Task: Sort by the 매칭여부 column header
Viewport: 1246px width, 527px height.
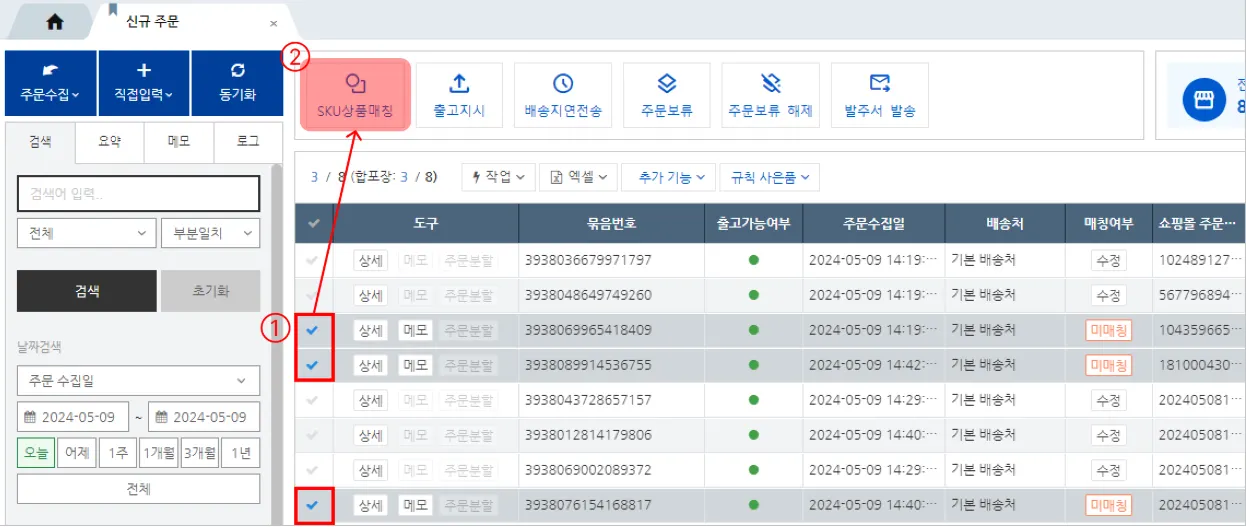Action: (1108, 224)
